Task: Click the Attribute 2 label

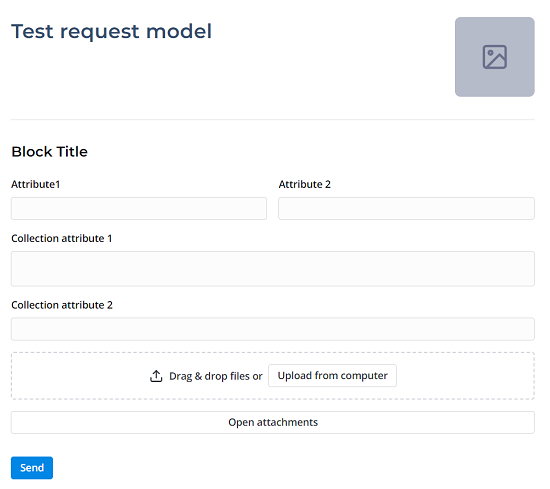Action: (x=304, y=184)
